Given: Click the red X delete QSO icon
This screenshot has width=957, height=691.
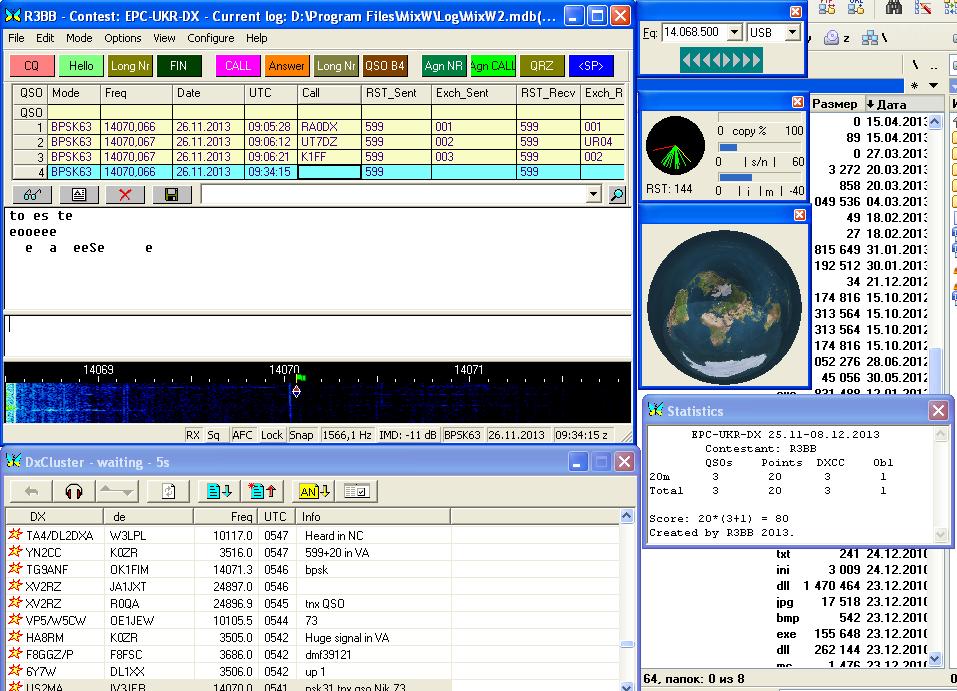Looking at the screenshot, I should tap(125, 194).
